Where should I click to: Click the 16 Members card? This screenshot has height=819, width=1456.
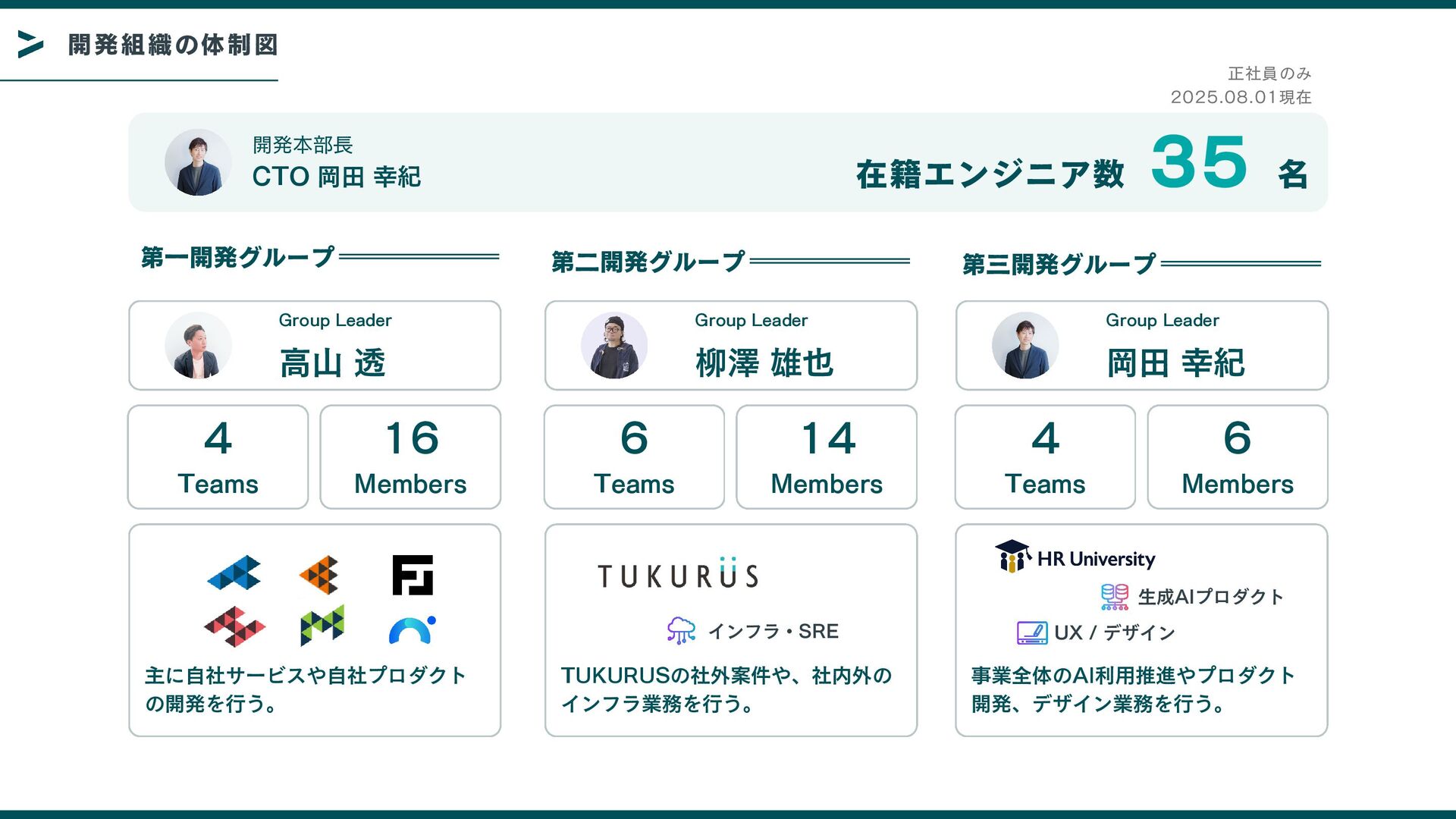click(x=410, y=457)
